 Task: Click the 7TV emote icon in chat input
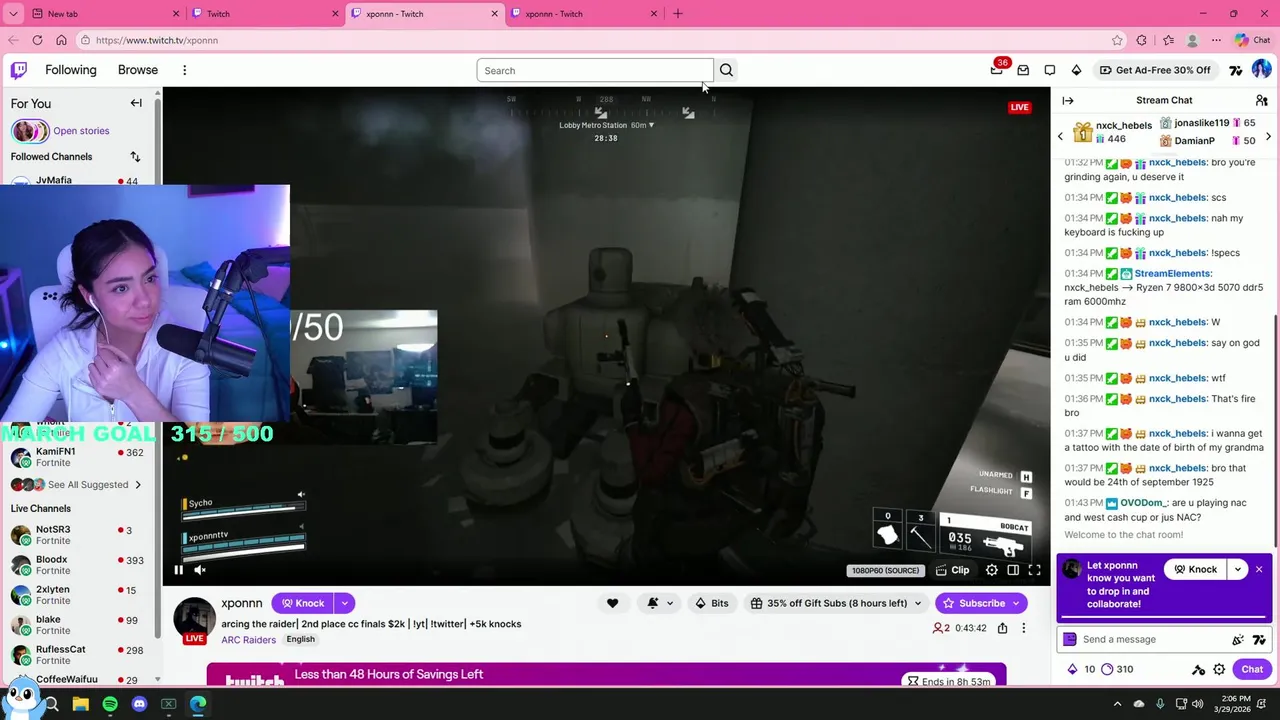click(1259, 640)
